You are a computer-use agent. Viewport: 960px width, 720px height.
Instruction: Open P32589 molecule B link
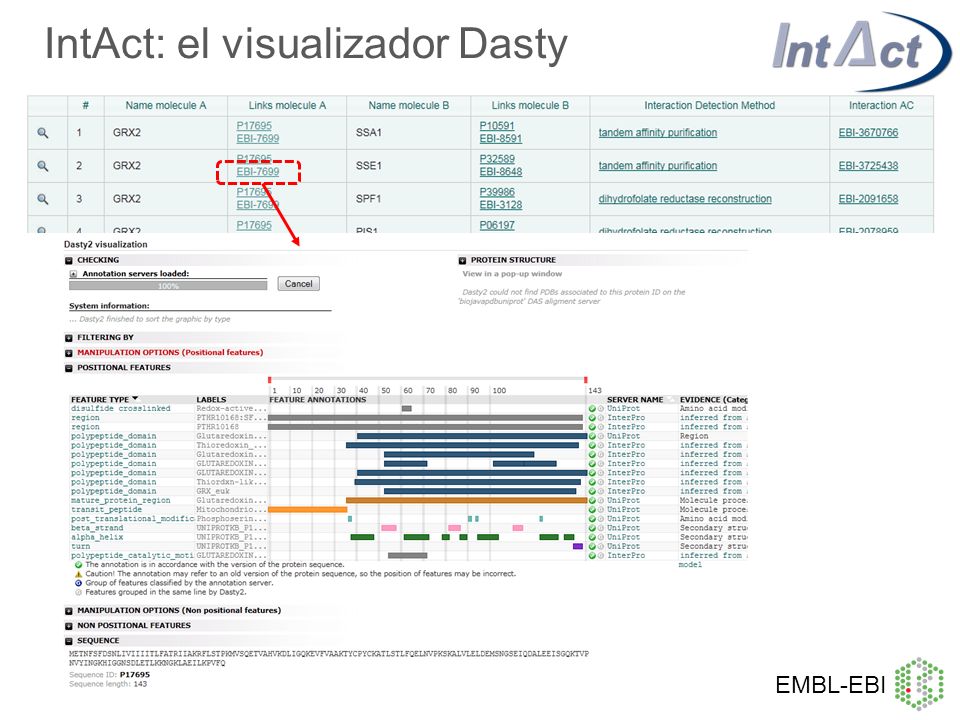497,159
